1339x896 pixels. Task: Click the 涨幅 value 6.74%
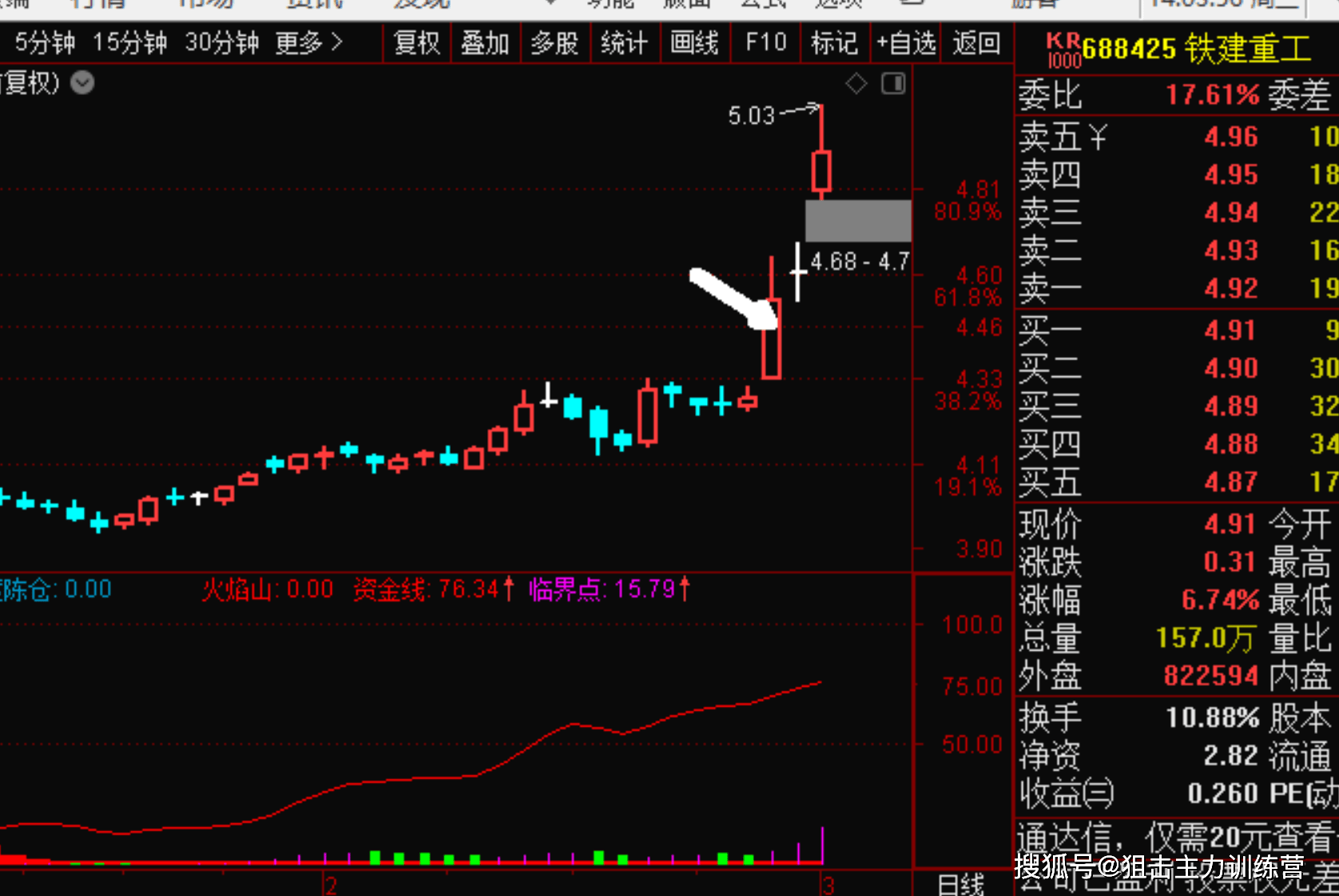click(1221, 600)
